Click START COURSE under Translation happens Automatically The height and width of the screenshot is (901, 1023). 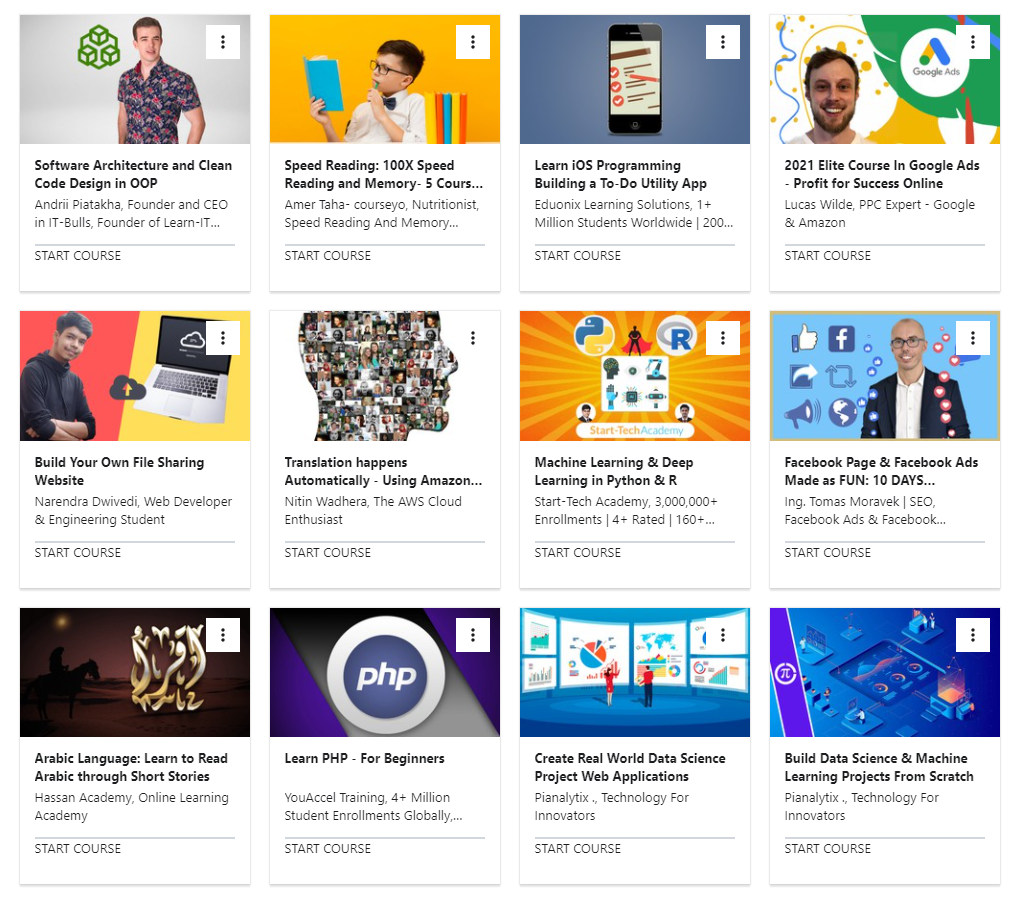(x=328, y=553)
